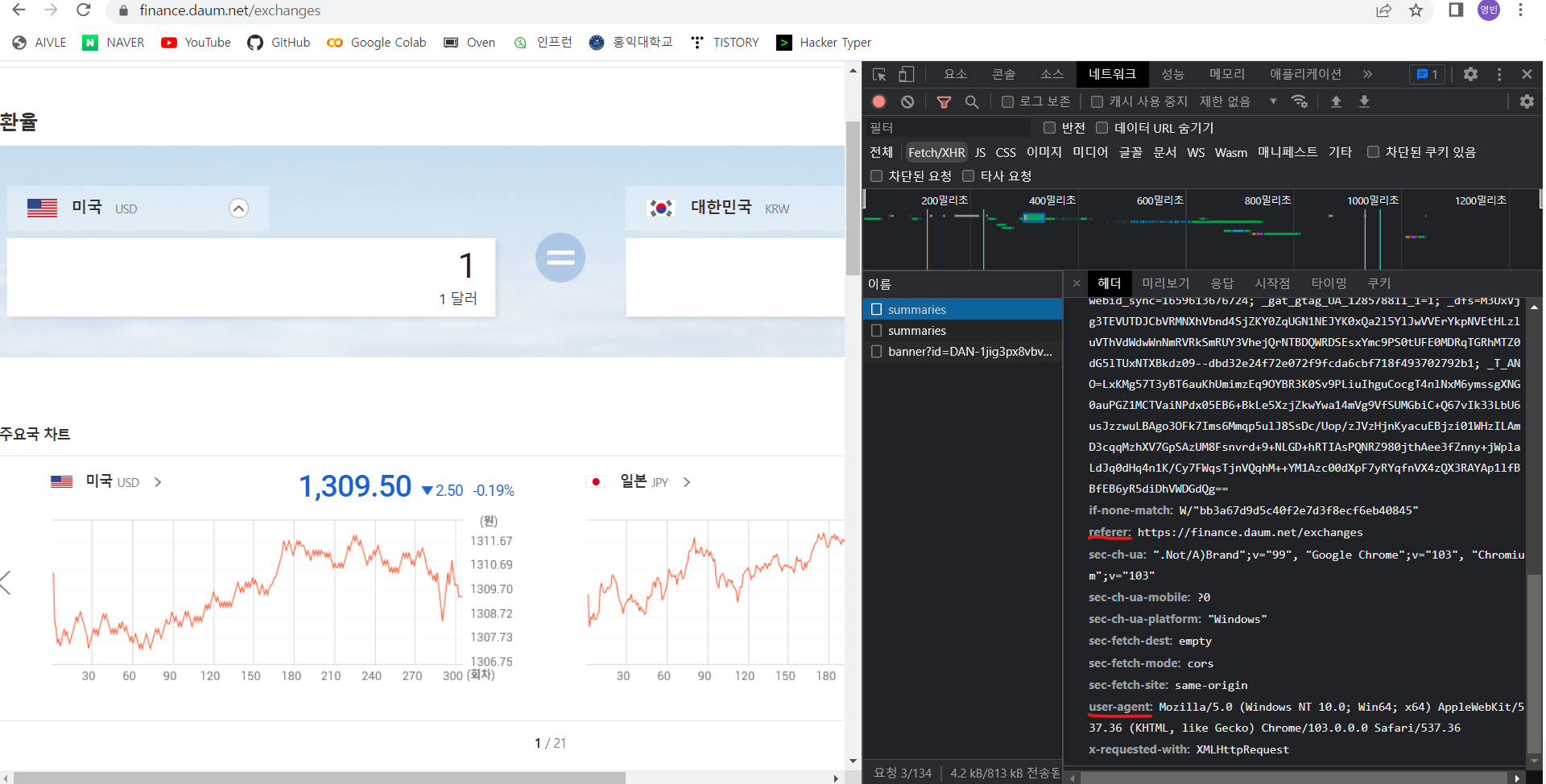This screenshot has height=784, width=1546.
Task: Tick the banner?id=DAN request checkbox
Action: click(x=877, y=351)
